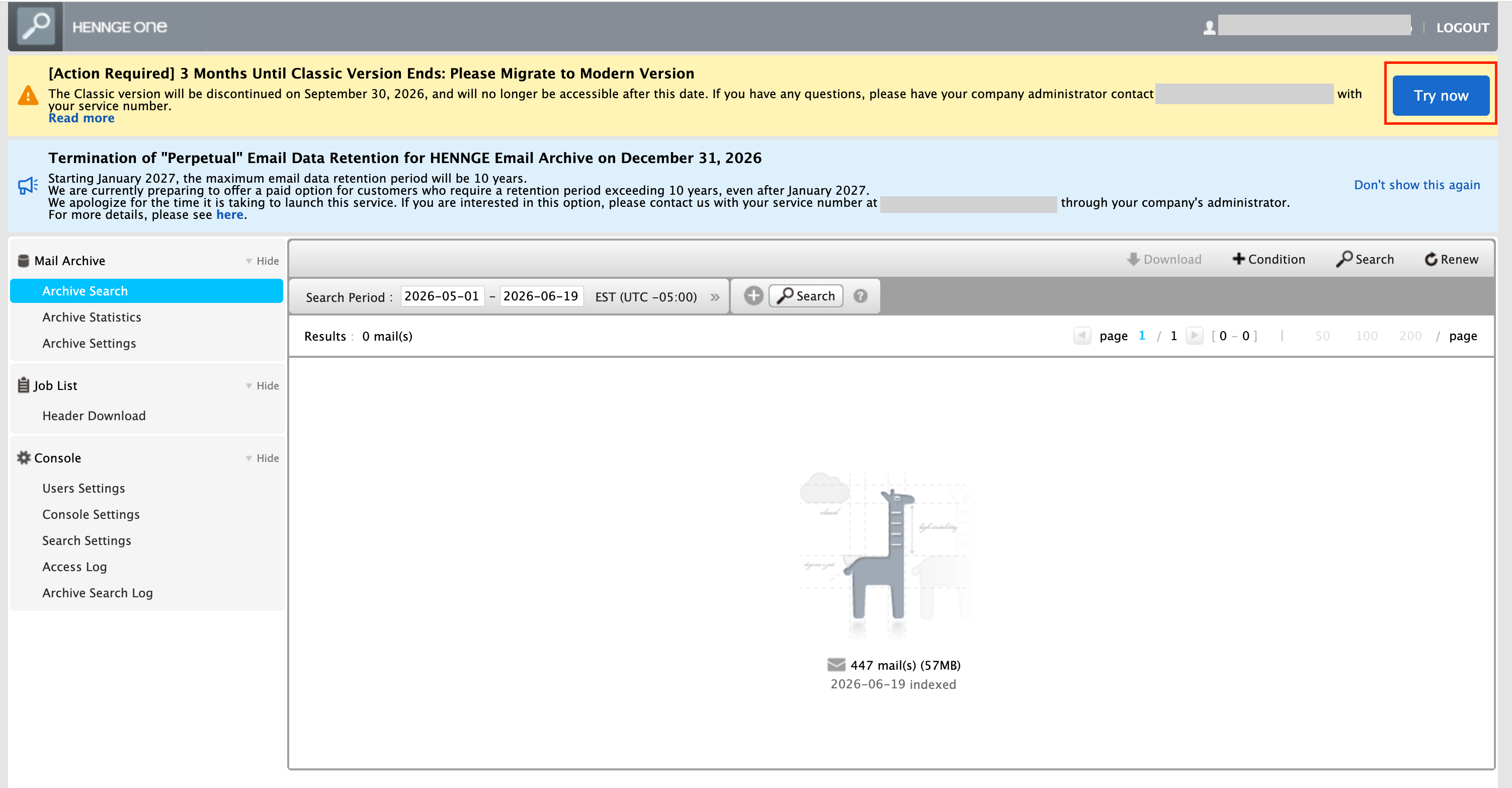The image size is (1512, 788).
Task: Click the start date field 2026-05-01
Action: 443,296
